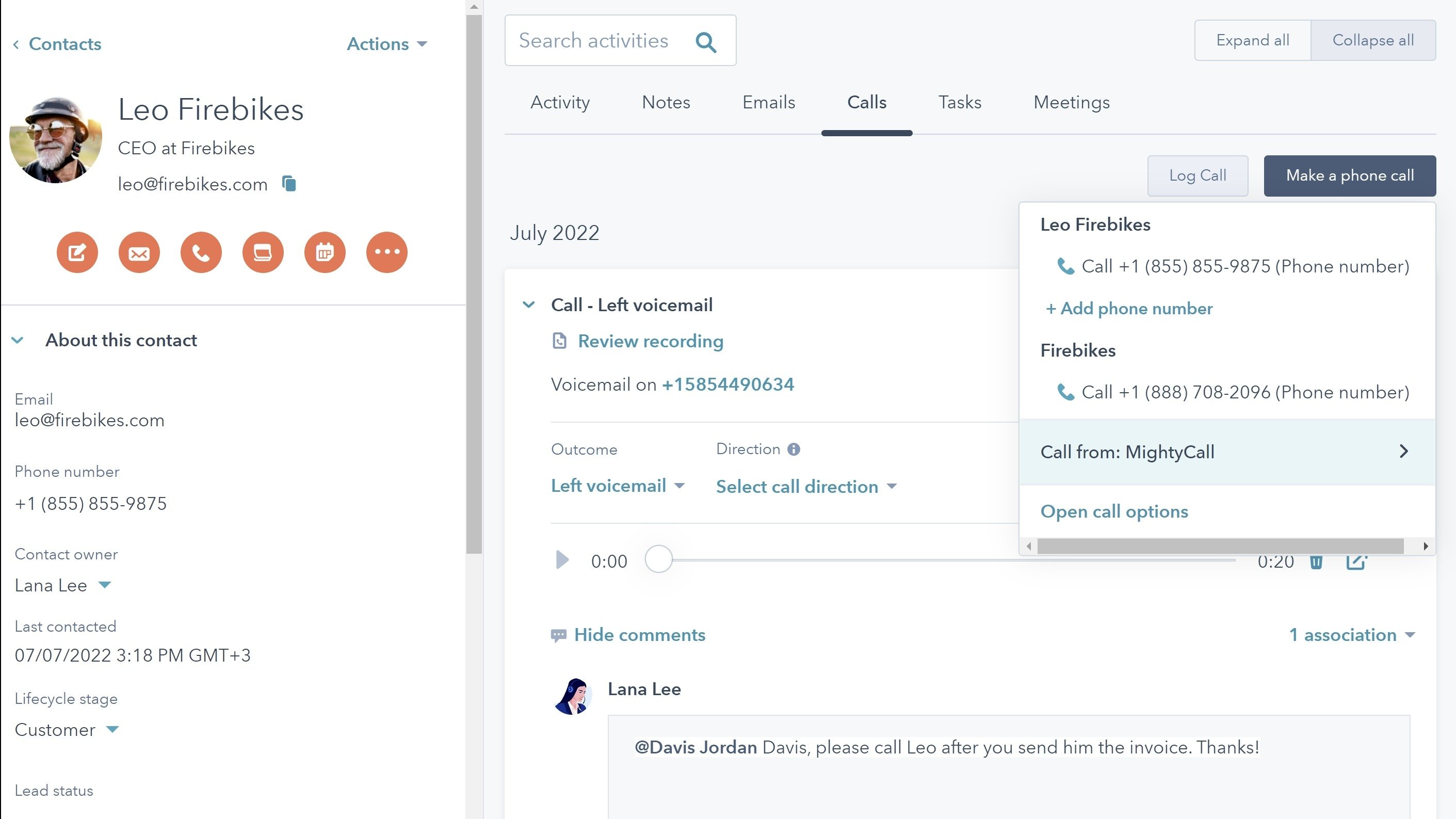Click the Direction info icon

(794, 449)
